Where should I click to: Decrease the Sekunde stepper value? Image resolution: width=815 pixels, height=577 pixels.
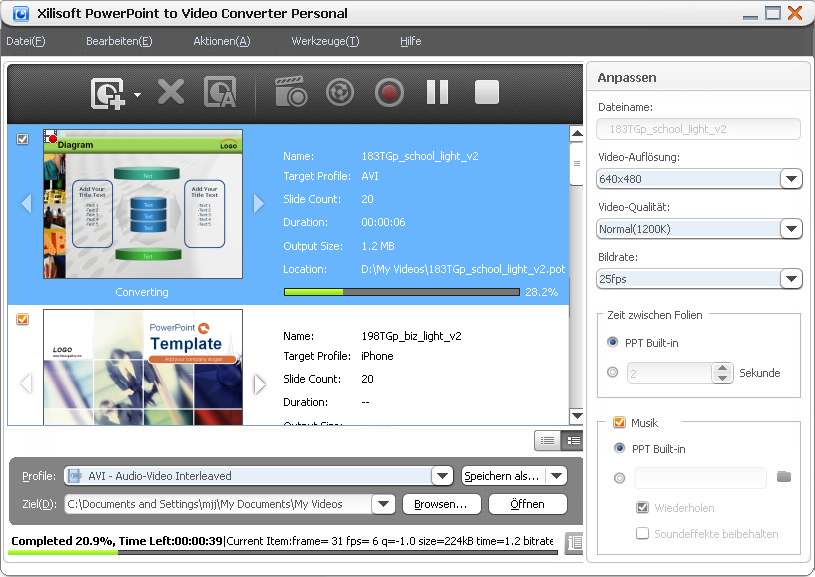pos(722,377)
